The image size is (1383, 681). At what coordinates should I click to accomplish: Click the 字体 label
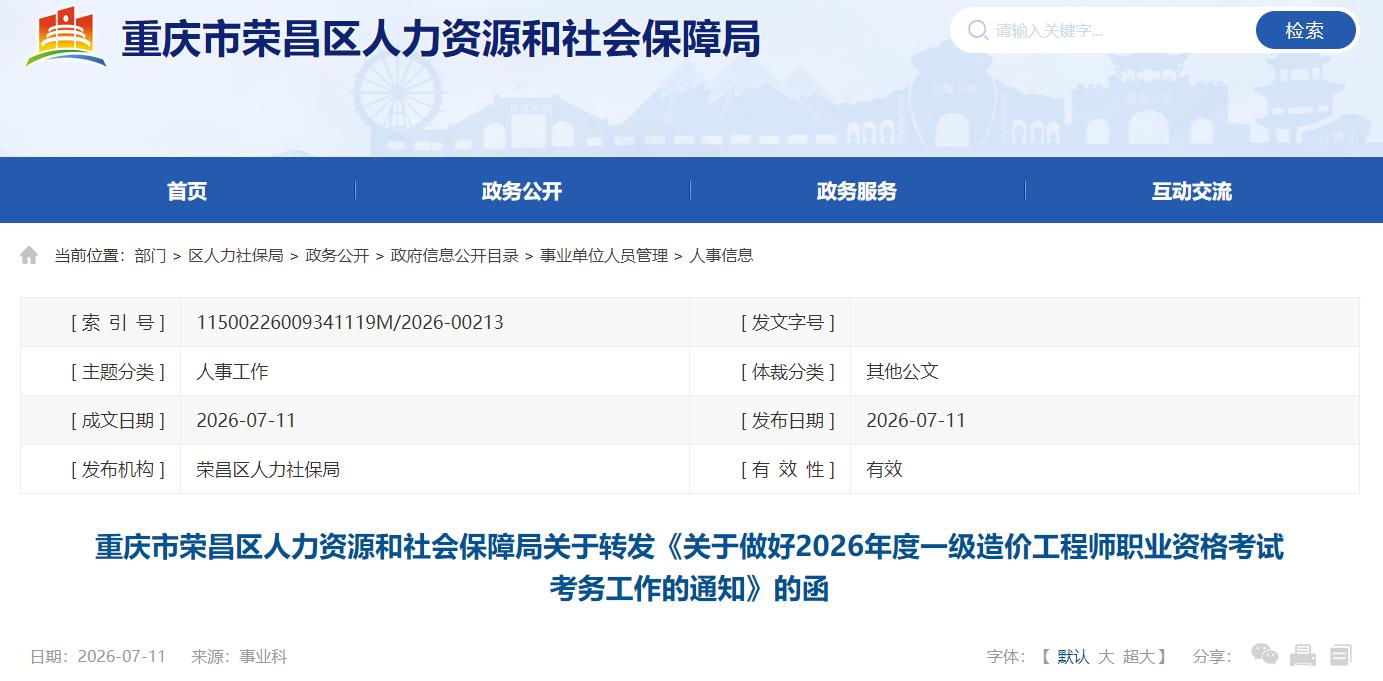coord(1006,657)
